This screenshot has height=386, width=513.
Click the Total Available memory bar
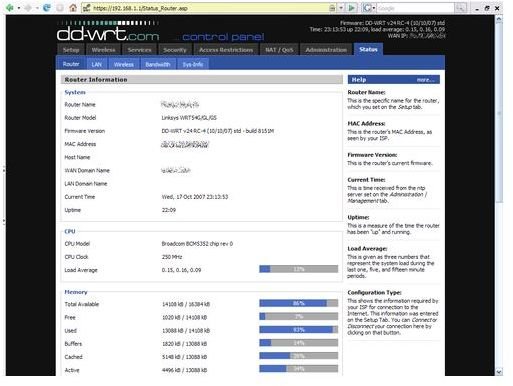(x=298, y=303)
